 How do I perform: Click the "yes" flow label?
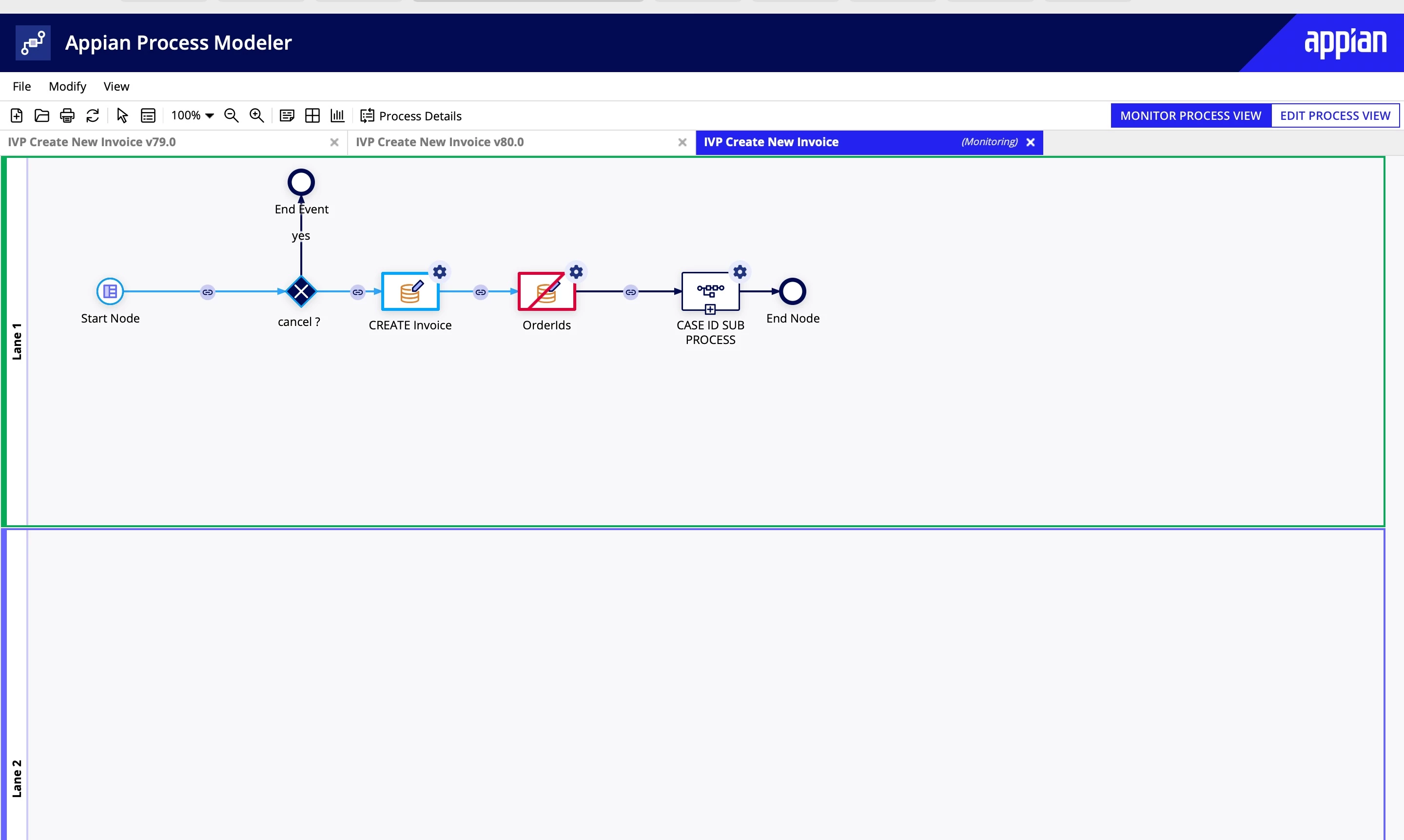pos(301,235)
